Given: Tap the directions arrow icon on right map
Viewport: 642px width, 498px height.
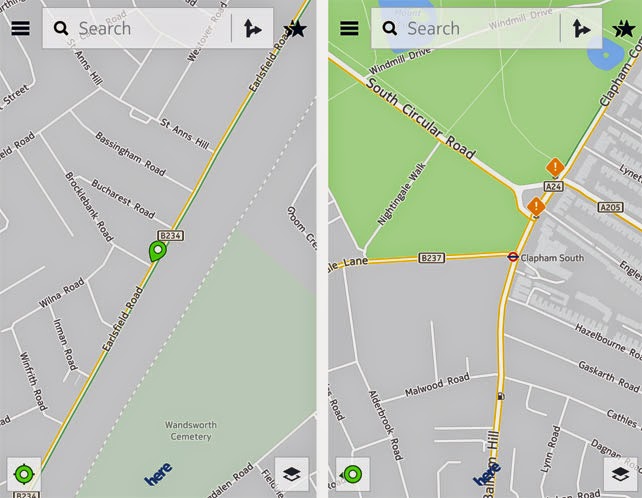Looking at the screenshot, I should tap(581, 29).
